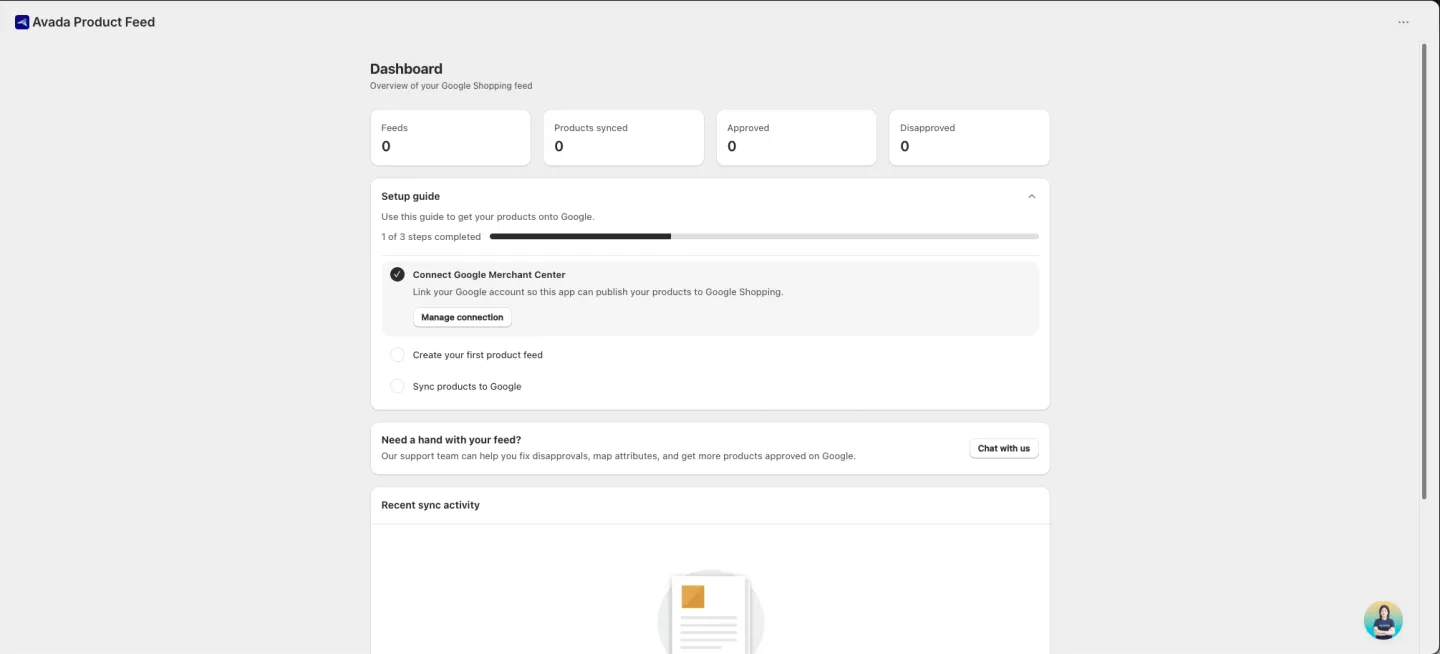Image resolution: width=1440 pixels, height=654 pixels.
Task: Click Use this guide to get your products text
Action: [x=488, y=217]
